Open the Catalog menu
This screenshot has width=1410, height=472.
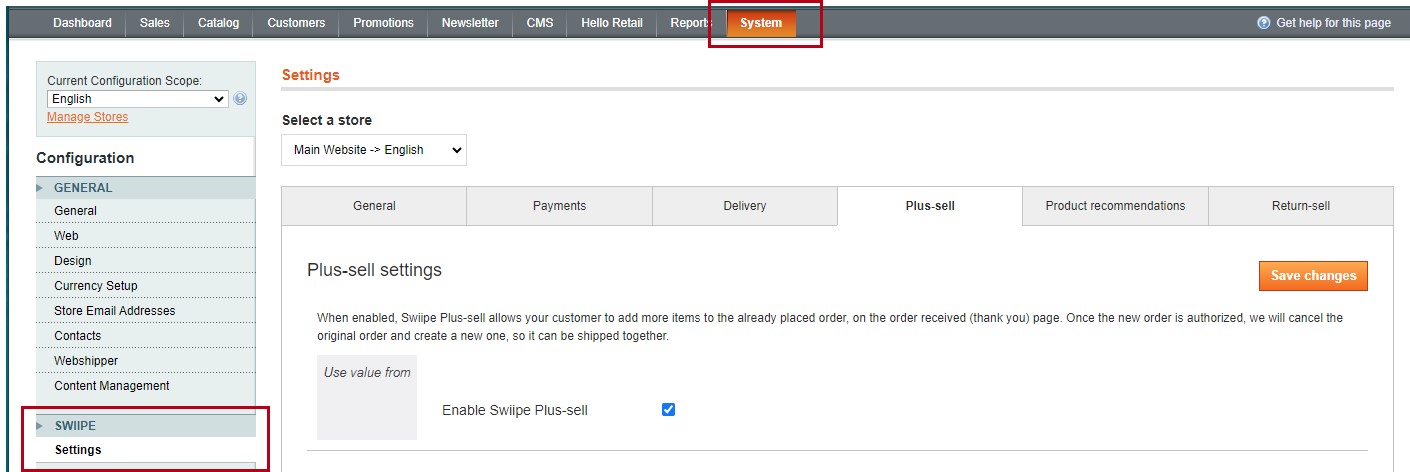(x=218, y=23)
